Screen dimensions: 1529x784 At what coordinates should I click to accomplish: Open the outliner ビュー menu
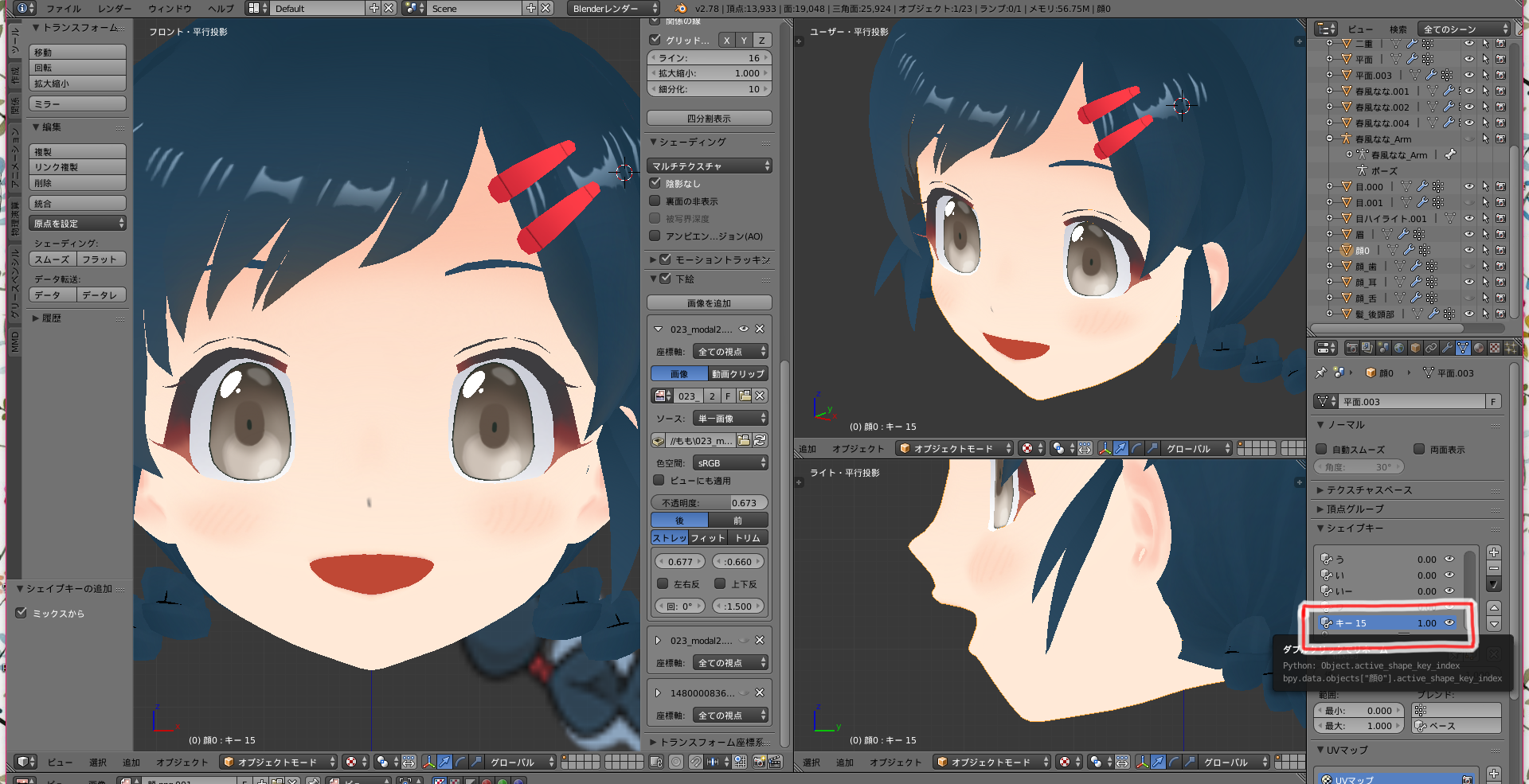pos(1360,29)
